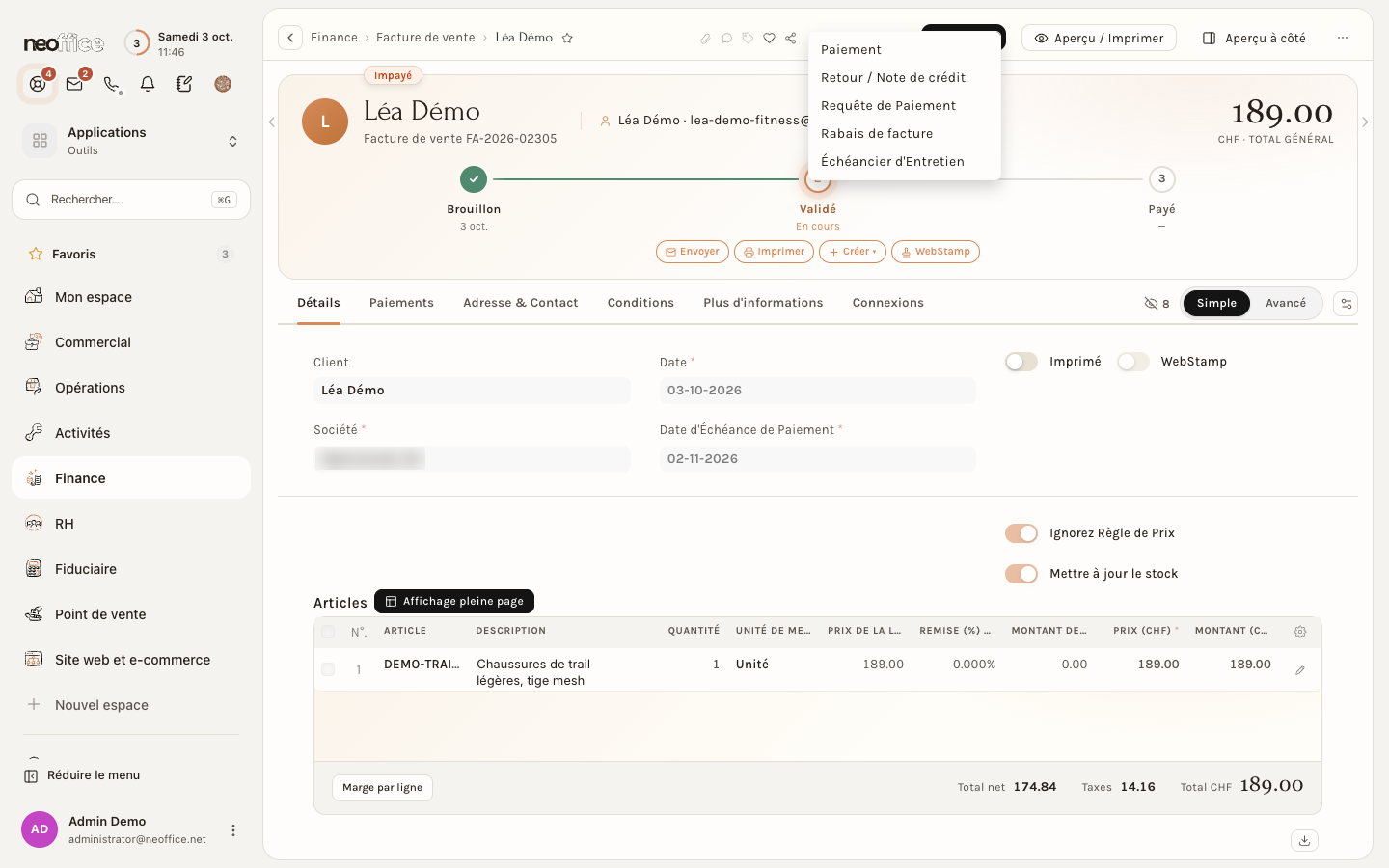Select Requête de Paiement menu entry

(905, 106)
